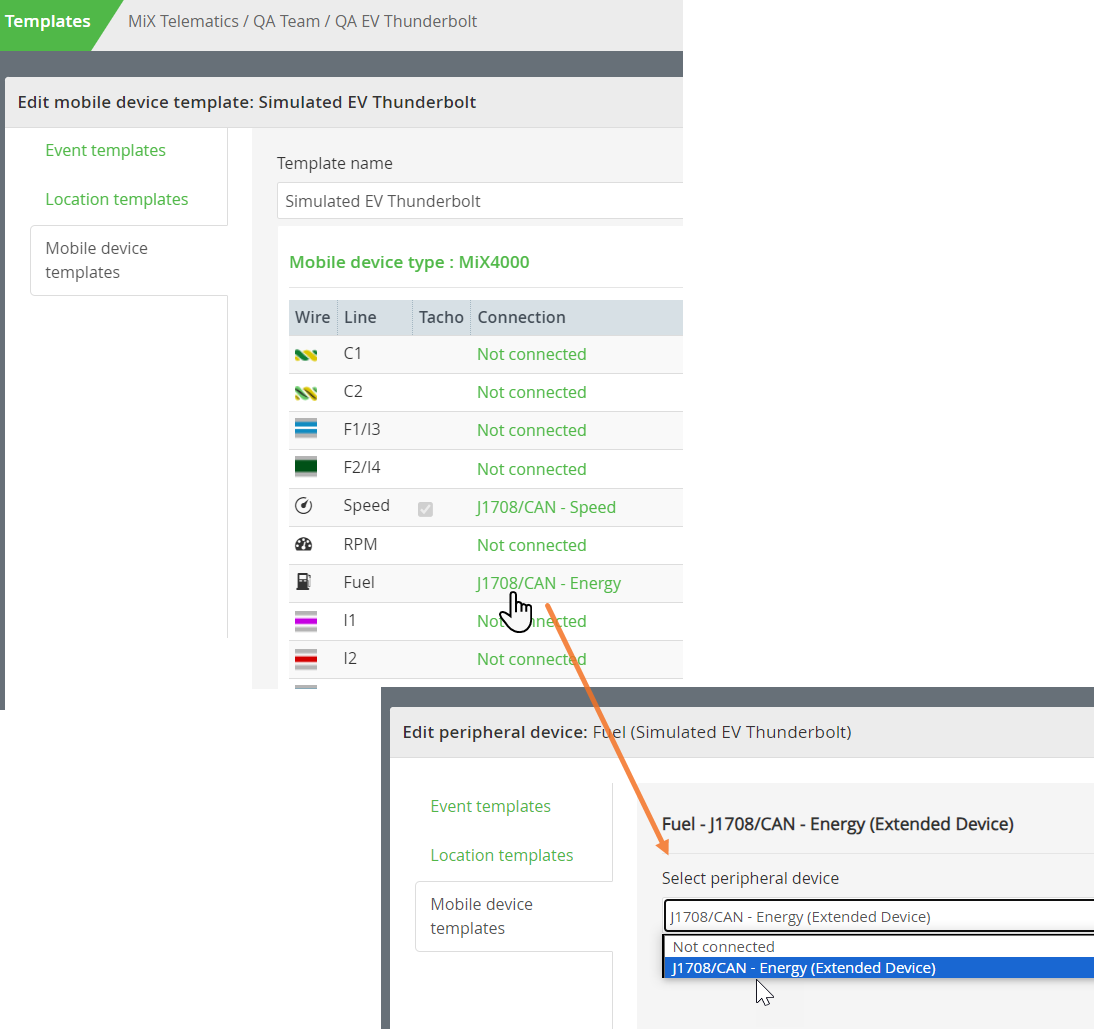Click the RPM dial icon
The width and height of the screenshot is (1094, 1029).
point(304,544)
